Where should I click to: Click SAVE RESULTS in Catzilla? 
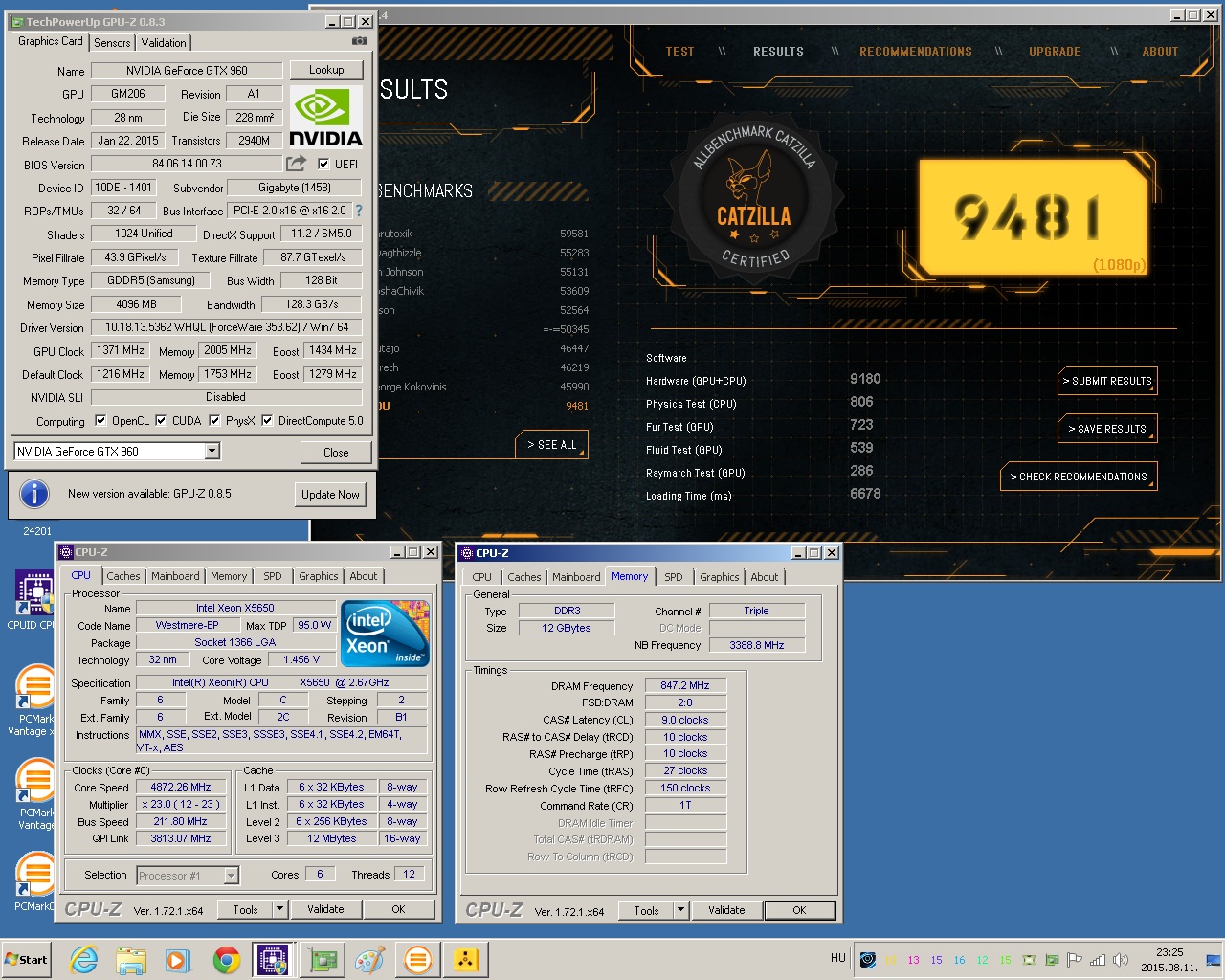tap(1107, 429)
